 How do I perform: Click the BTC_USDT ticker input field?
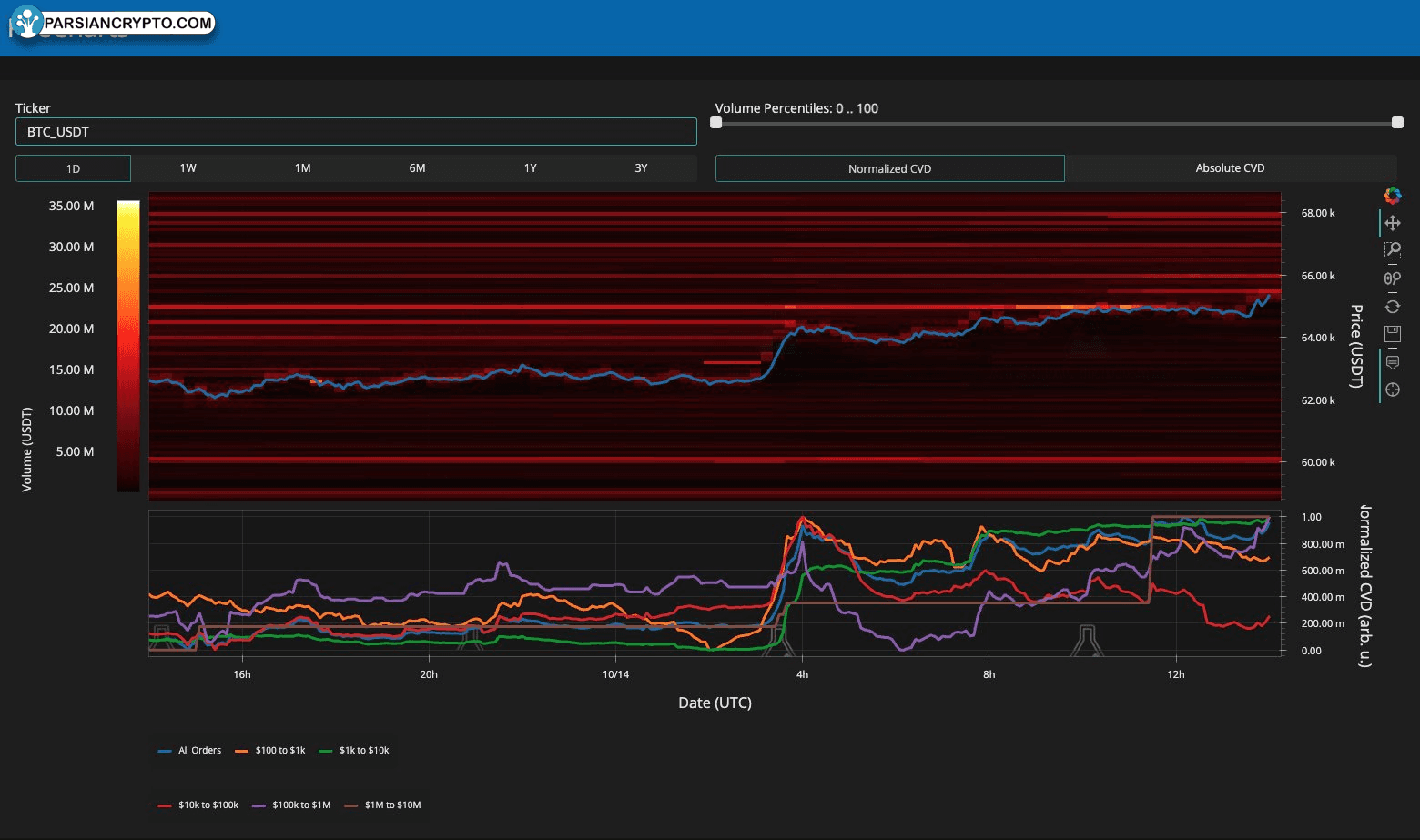(x=356, y=132)
